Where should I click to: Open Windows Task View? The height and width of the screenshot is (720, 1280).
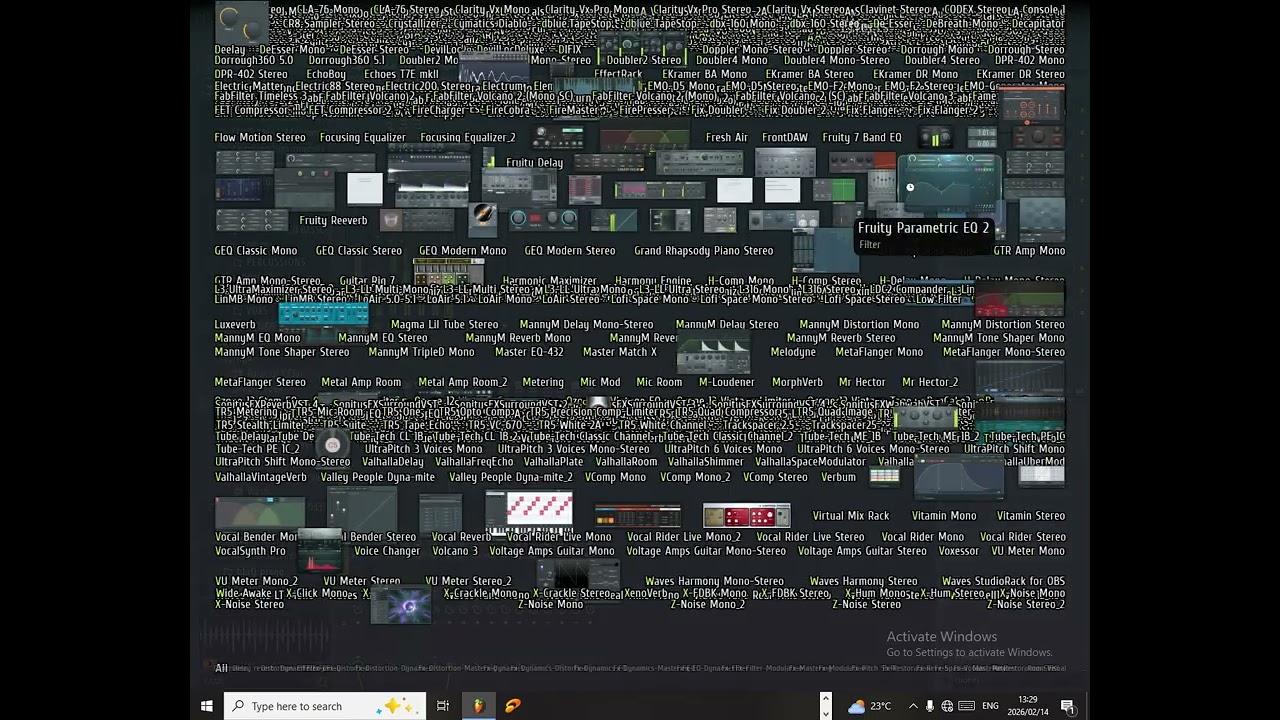[443, 706]
